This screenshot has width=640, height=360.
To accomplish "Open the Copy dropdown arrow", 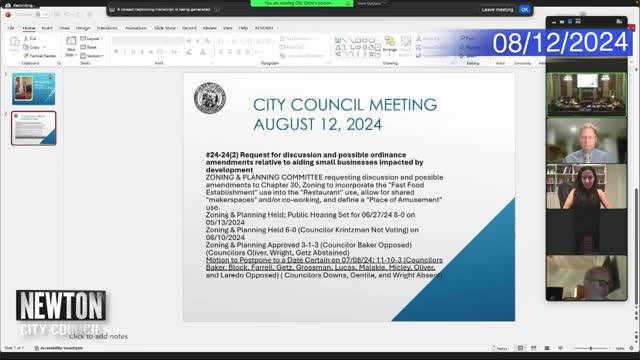I will pos(44,47).
